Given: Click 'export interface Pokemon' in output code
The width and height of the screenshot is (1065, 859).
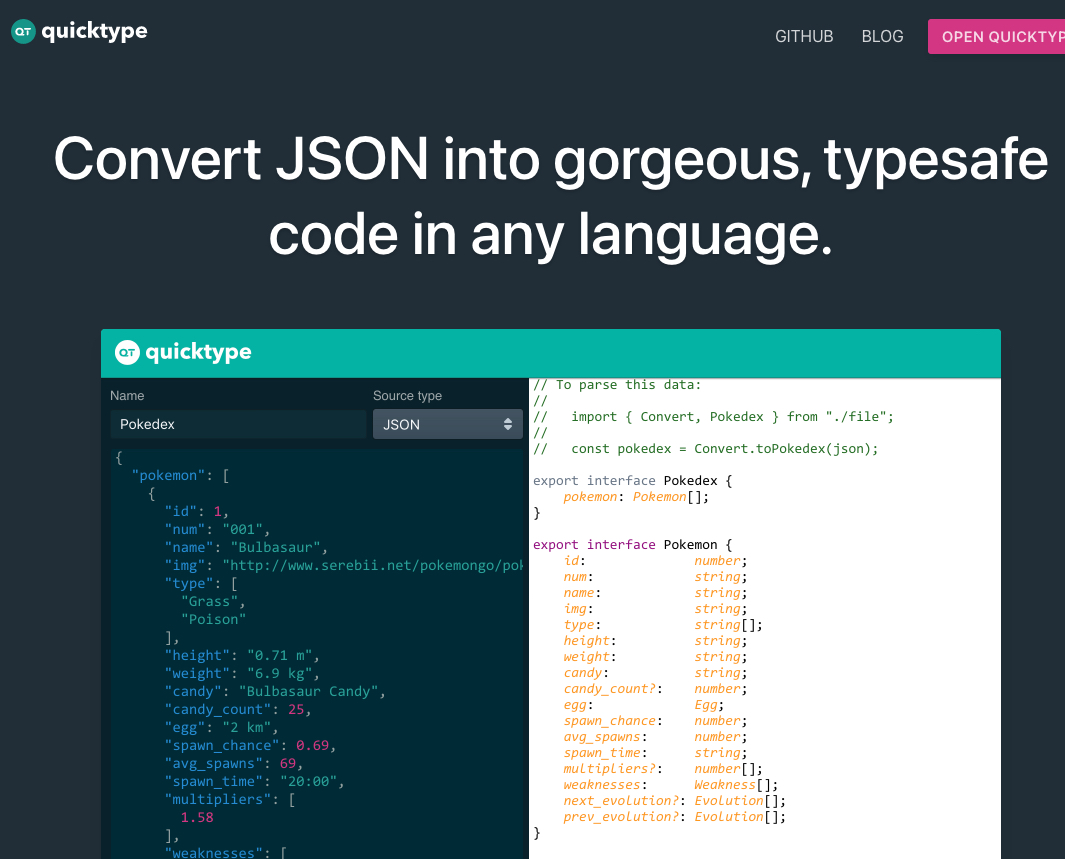Looking at the screenshot, I should (632, 545).
